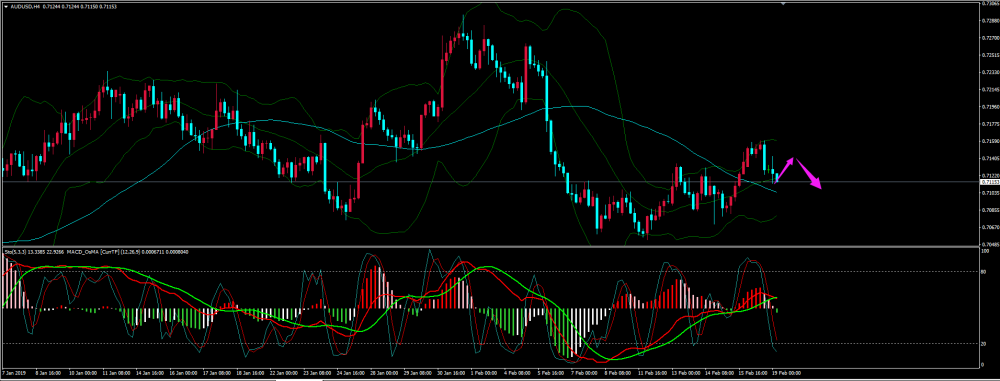
Task: Click the Sto(5,3,3) indicator label
Action: point(15,252)
